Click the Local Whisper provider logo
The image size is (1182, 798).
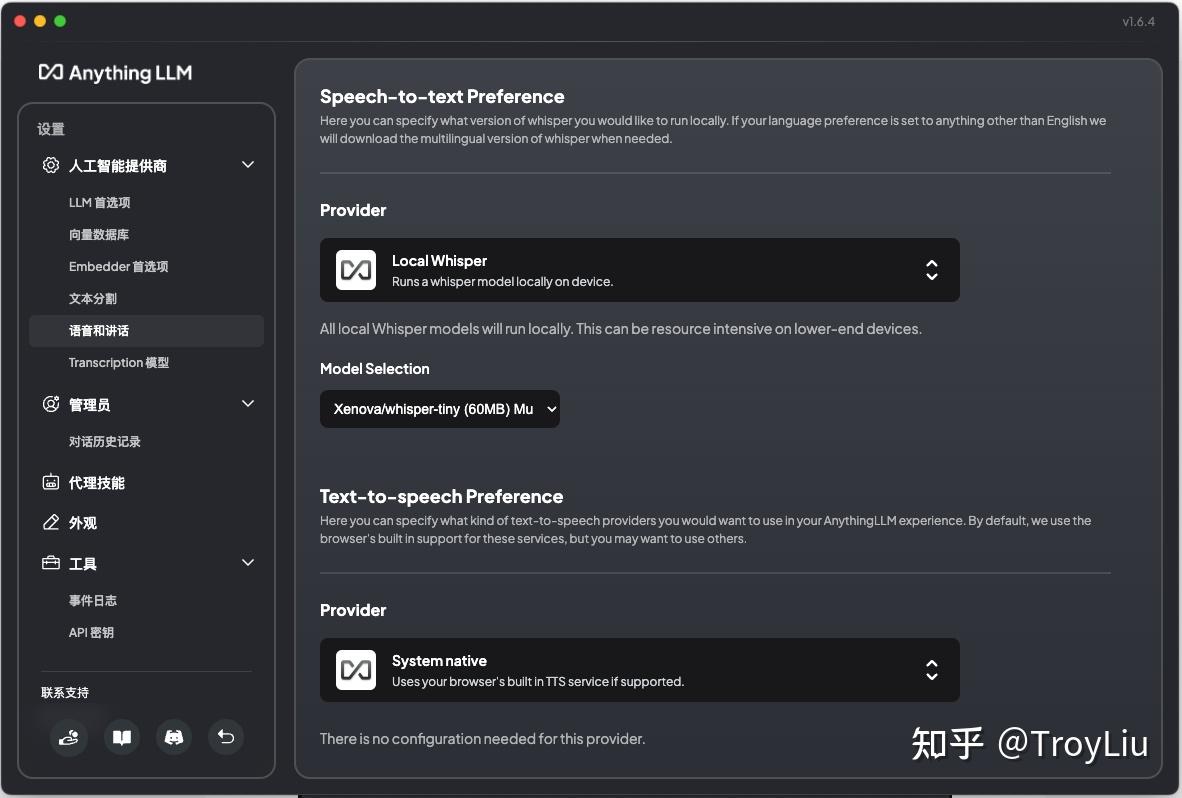(x=356, y=270)
